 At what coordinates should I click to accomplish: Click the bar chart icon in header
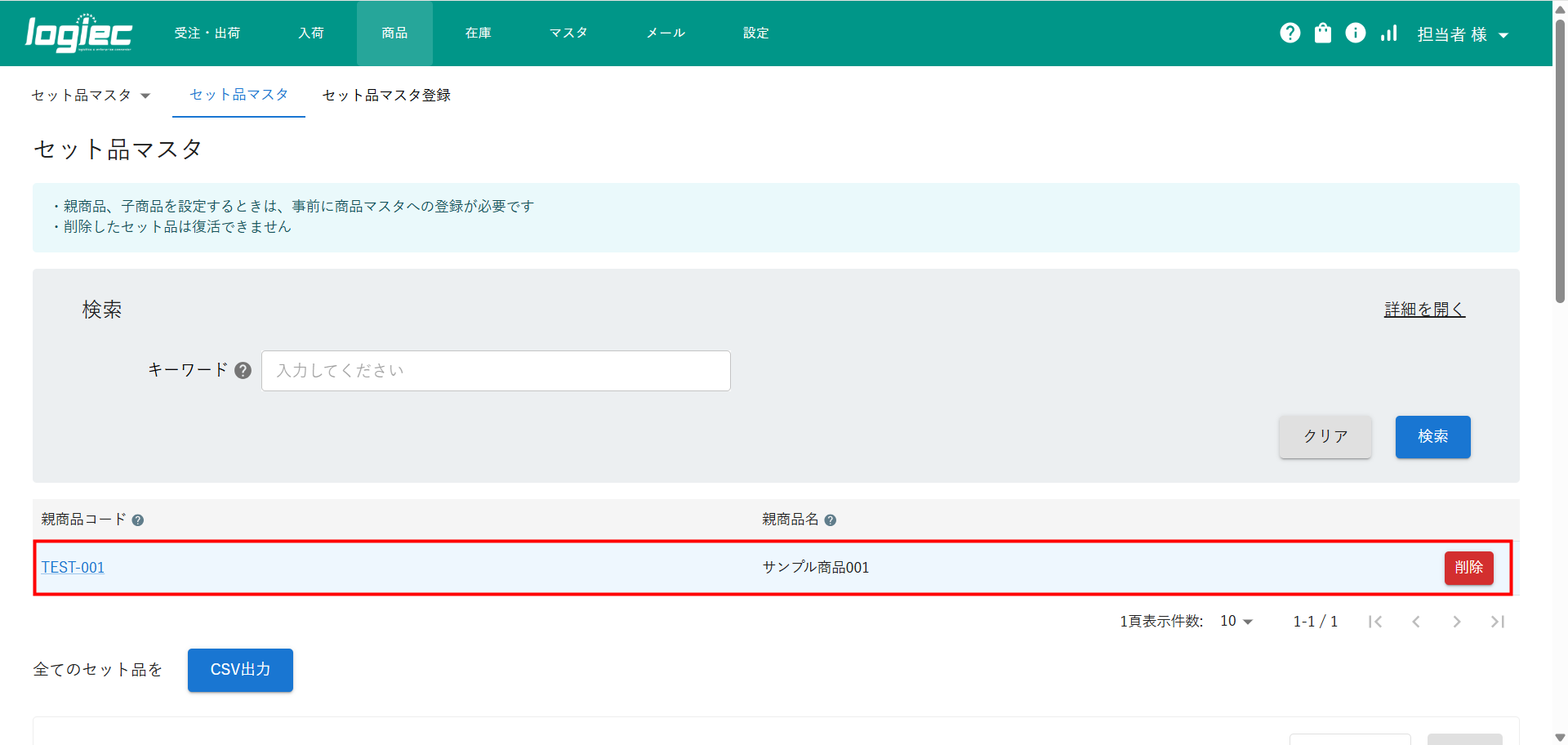1388,33
